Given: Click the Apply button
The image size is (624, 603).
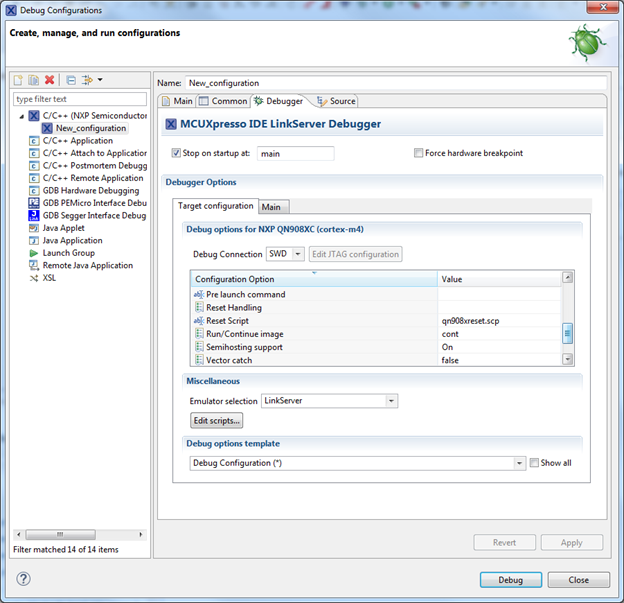Looking at the screenshot, I should click(x=571, y=543).
